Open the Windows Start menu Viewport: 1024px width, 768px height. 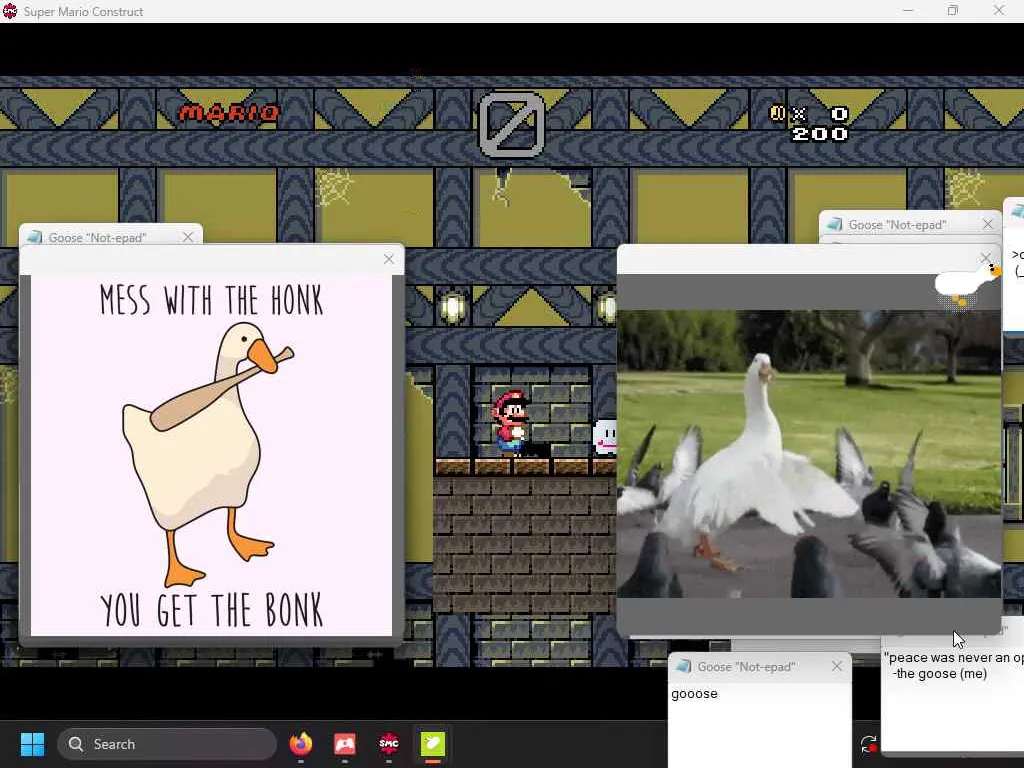click(x=32, y=744)
